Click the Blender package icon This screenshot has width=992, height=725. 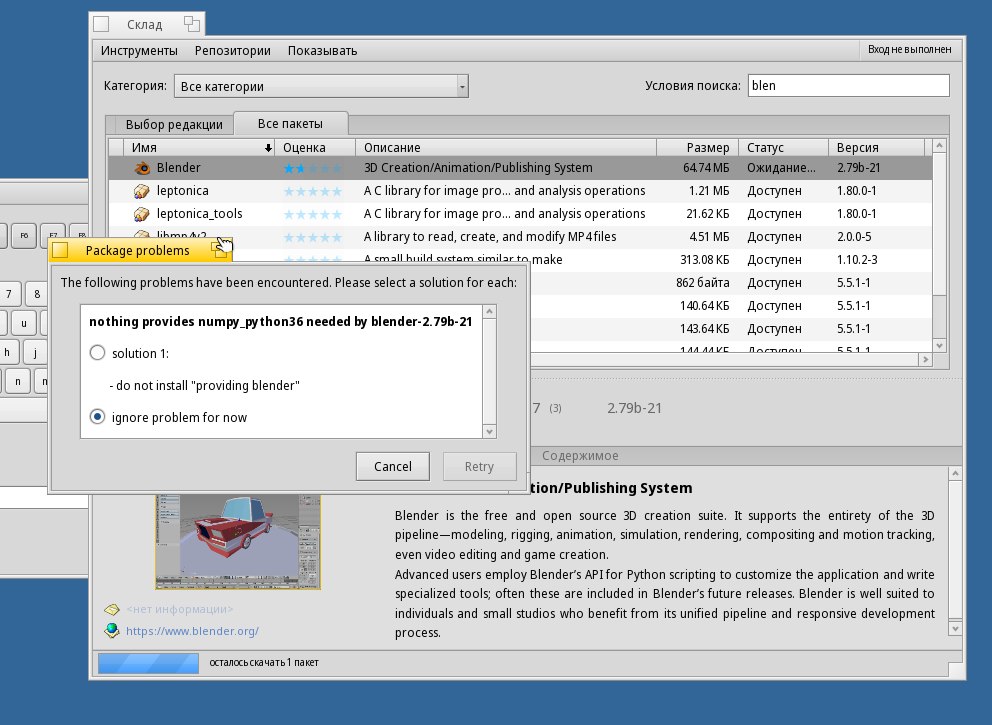142,168
